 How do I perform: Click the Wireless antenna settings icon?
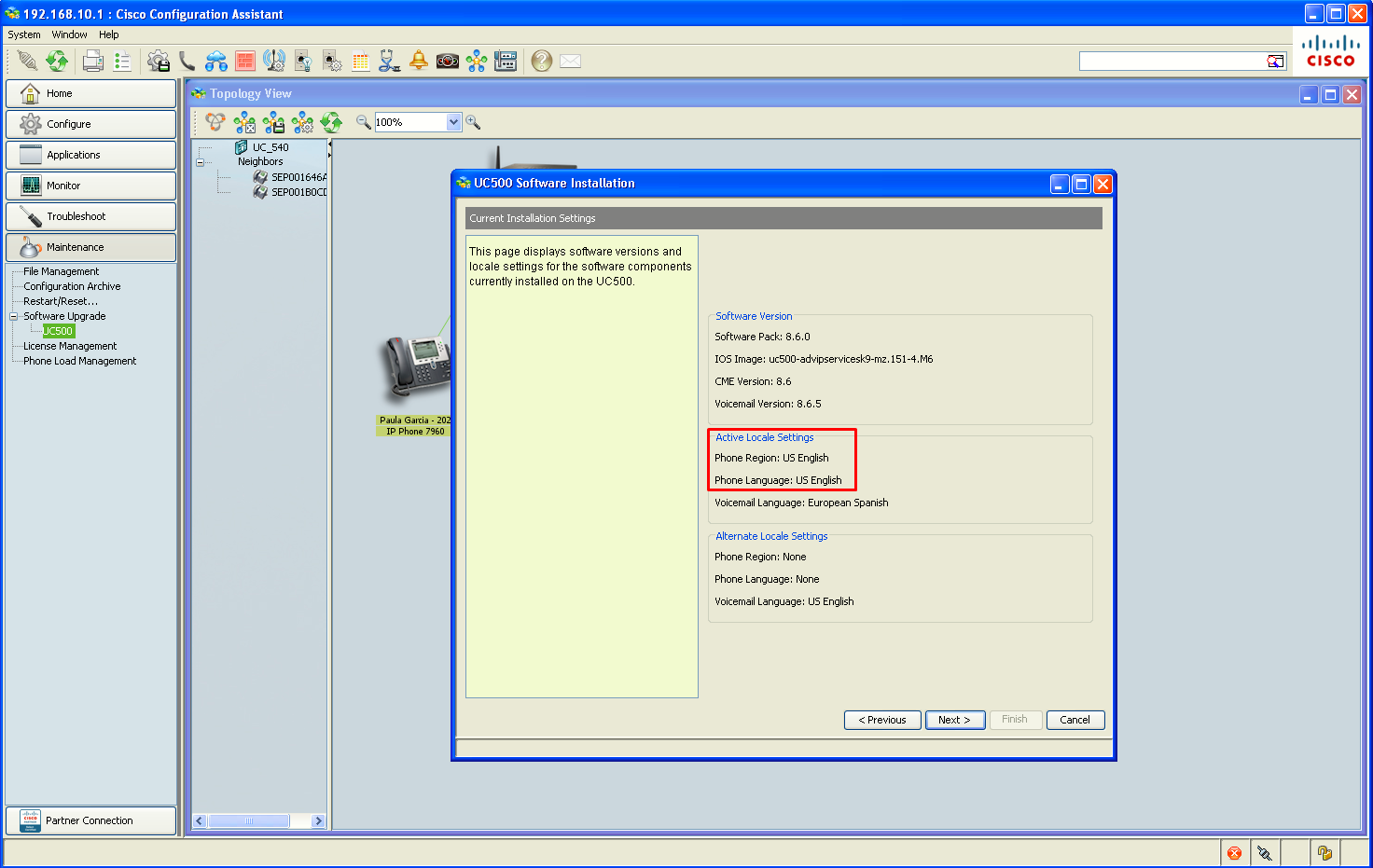[x=274, y=61]
